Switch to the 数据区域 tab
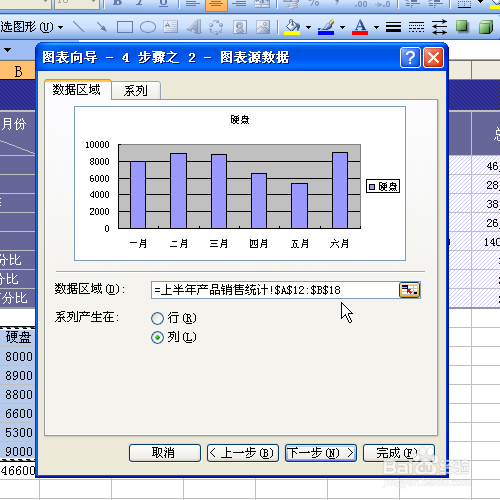Viewport: 500px width, 500px height. coord(77,90)
